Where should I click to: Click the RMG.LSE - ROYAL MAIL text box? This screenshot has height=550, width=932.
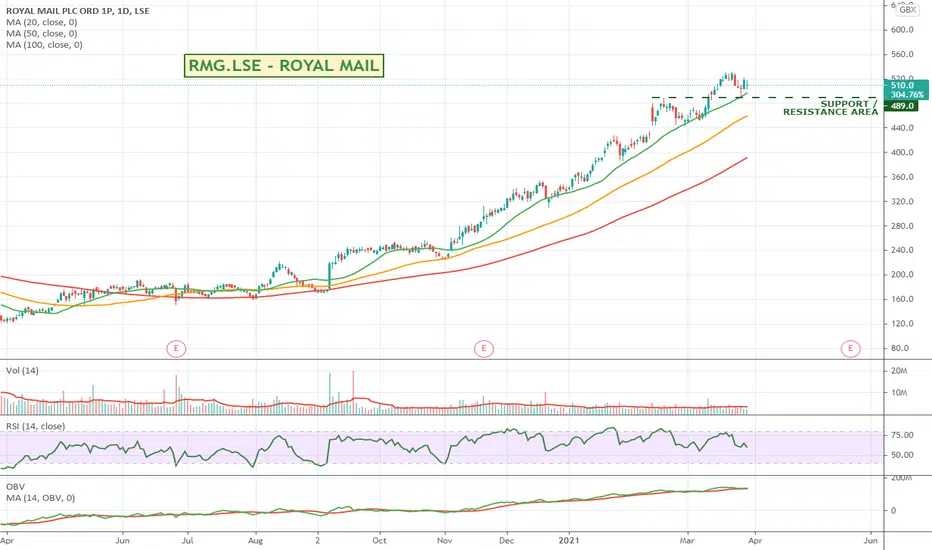[x=284, y=65]
